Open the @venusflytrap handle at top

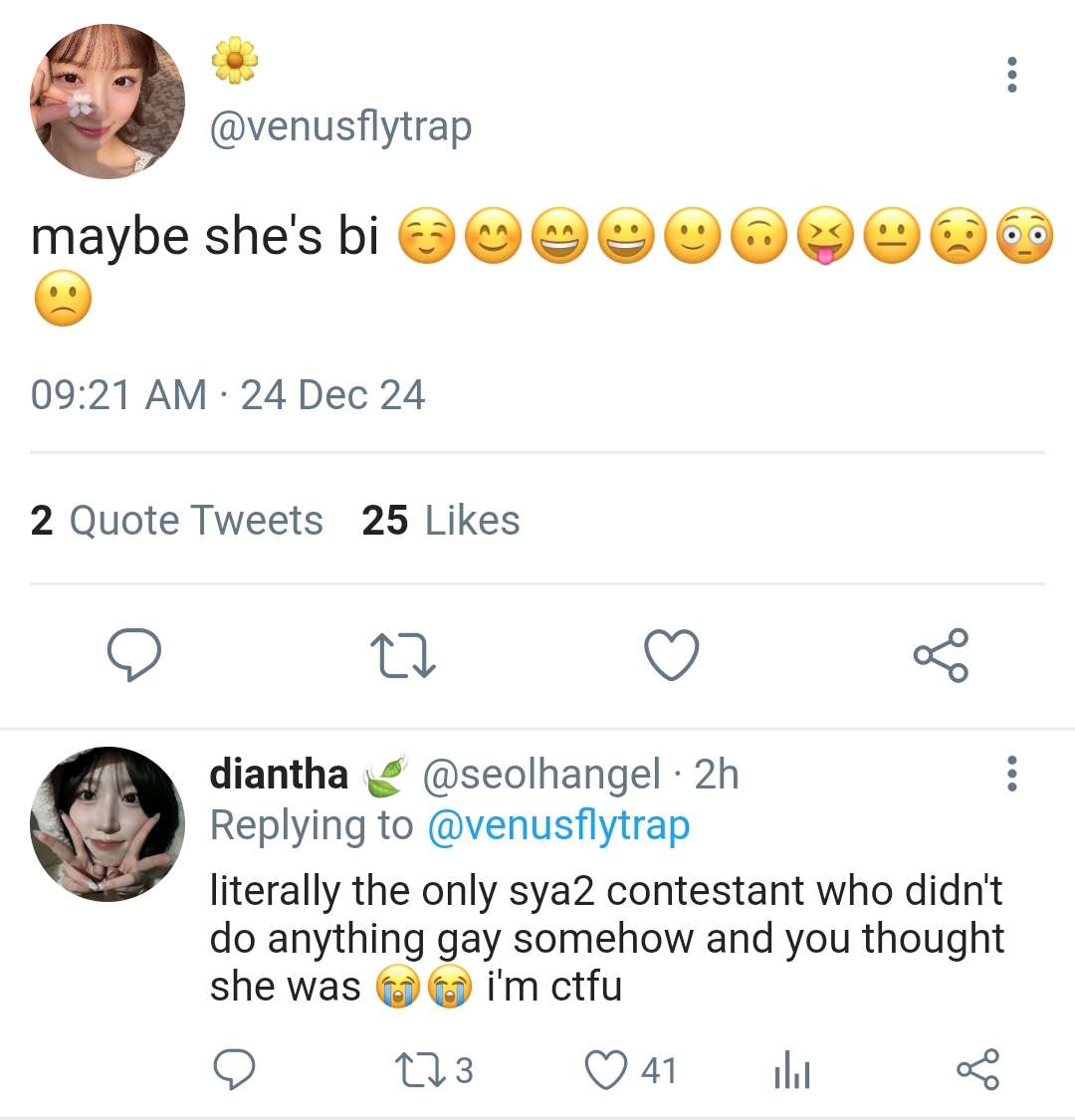click(x=340, y=127)
